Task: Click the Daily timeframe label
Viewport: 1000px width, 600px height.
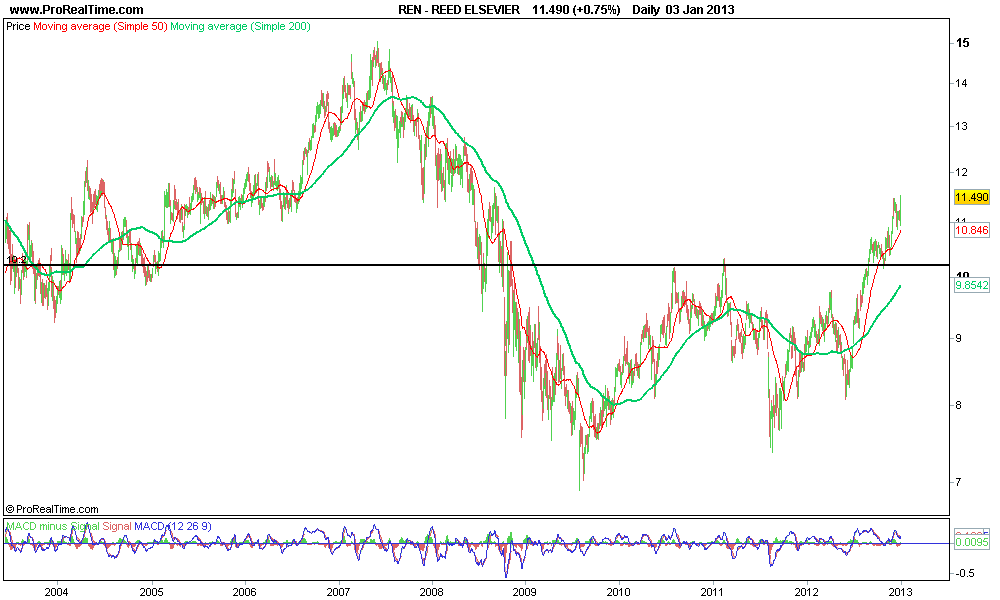Action: tap(645, 10)
